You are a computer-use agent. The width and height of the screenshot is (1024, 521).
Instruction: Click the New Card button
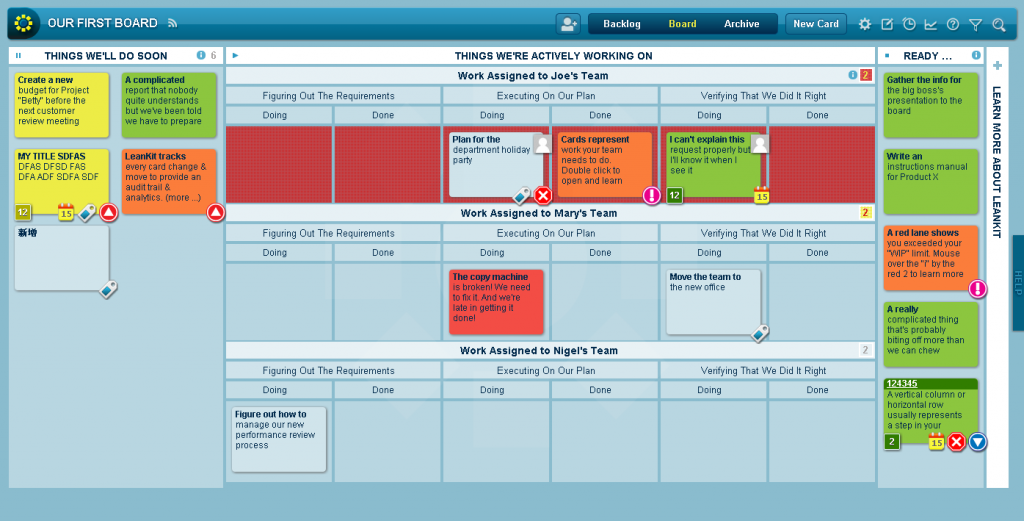[x=816, y=24]
